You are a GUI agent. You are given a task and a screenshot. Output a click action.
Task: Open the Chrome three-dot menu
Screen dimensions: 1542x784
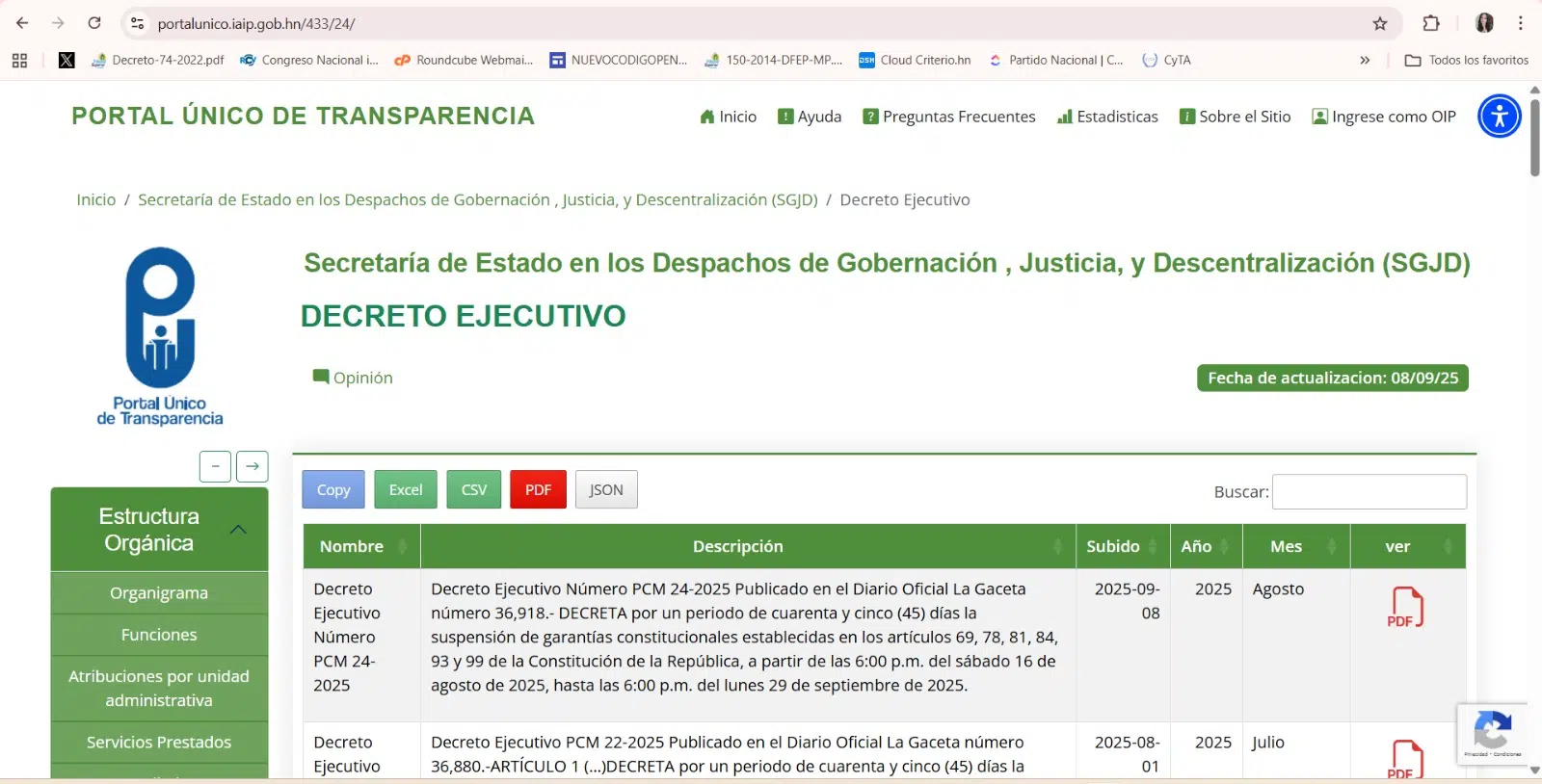click(1520, 23)
